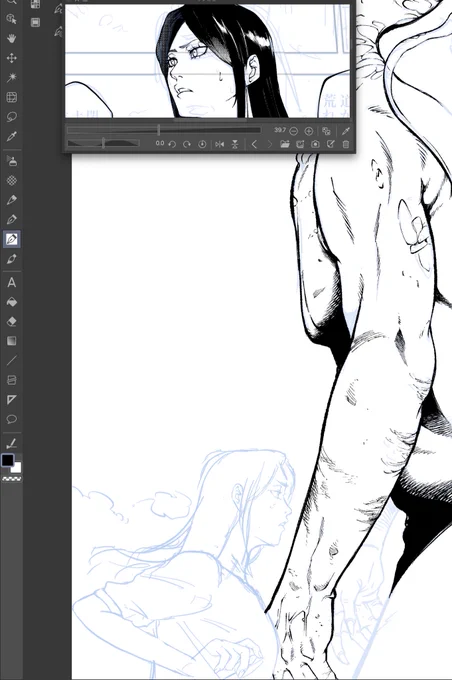Click the Sub View rotation value 0.0
This screenshot has width=452, height=680.
(160, 143)
